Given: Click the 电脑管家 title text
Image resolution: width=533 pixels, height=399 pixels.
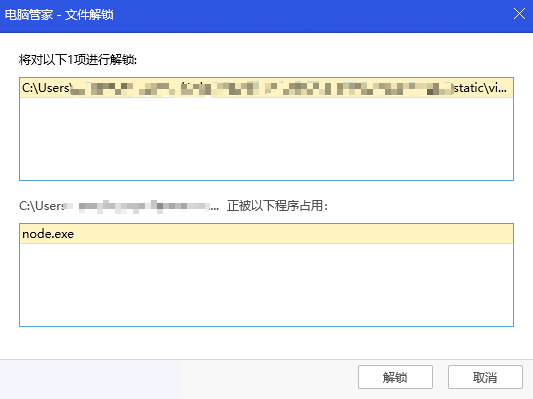Looking at the screenshot, I should point(29,15).
